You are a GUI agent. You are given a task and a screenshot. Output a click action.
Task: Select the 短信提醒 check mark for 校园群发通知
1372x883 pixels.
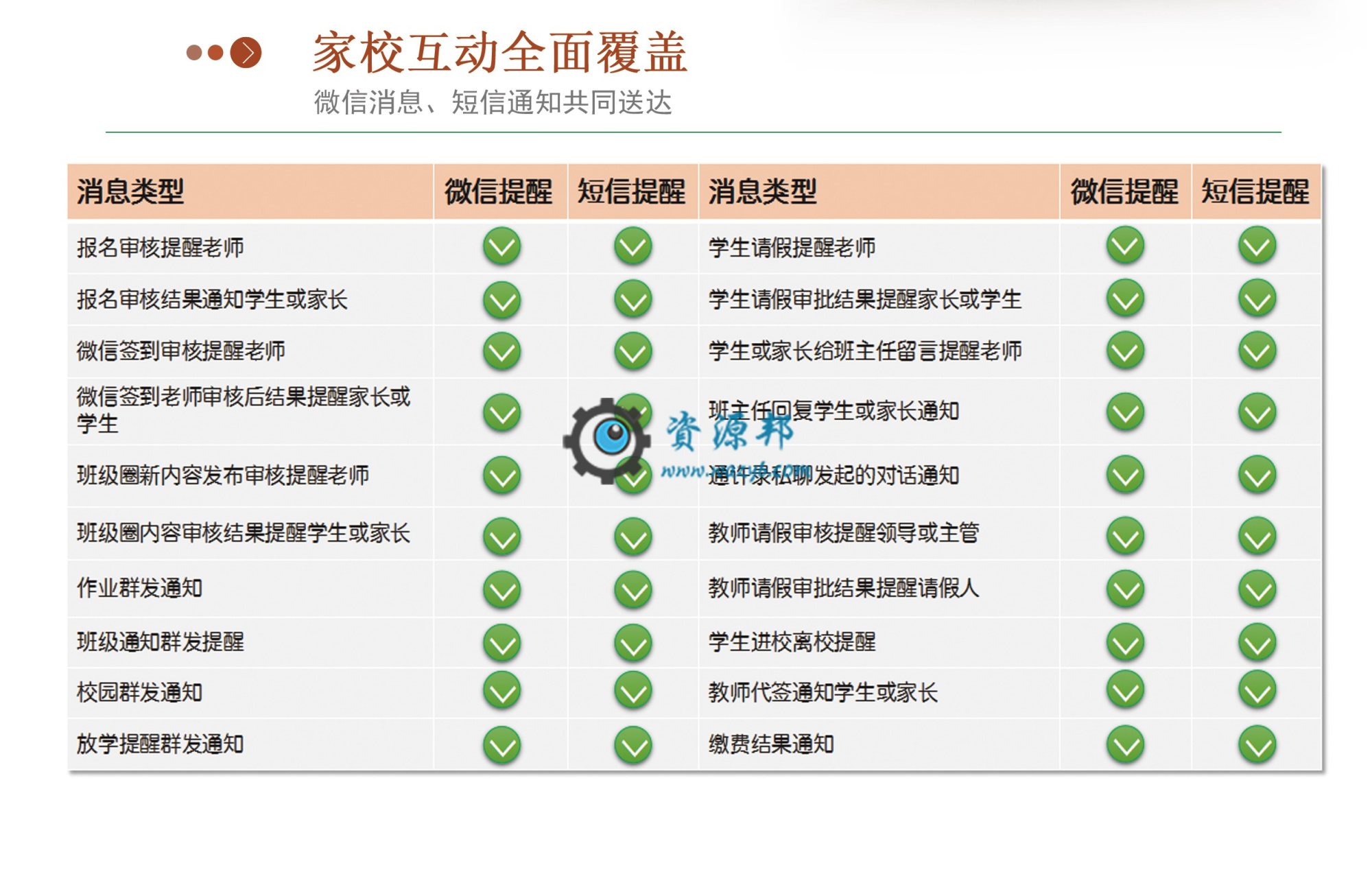pos(633,691)
